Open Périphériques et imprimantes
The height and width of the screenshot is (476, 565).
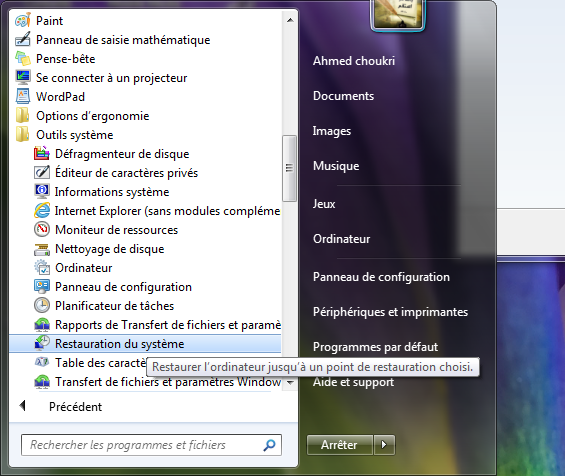tap(390, 312)
